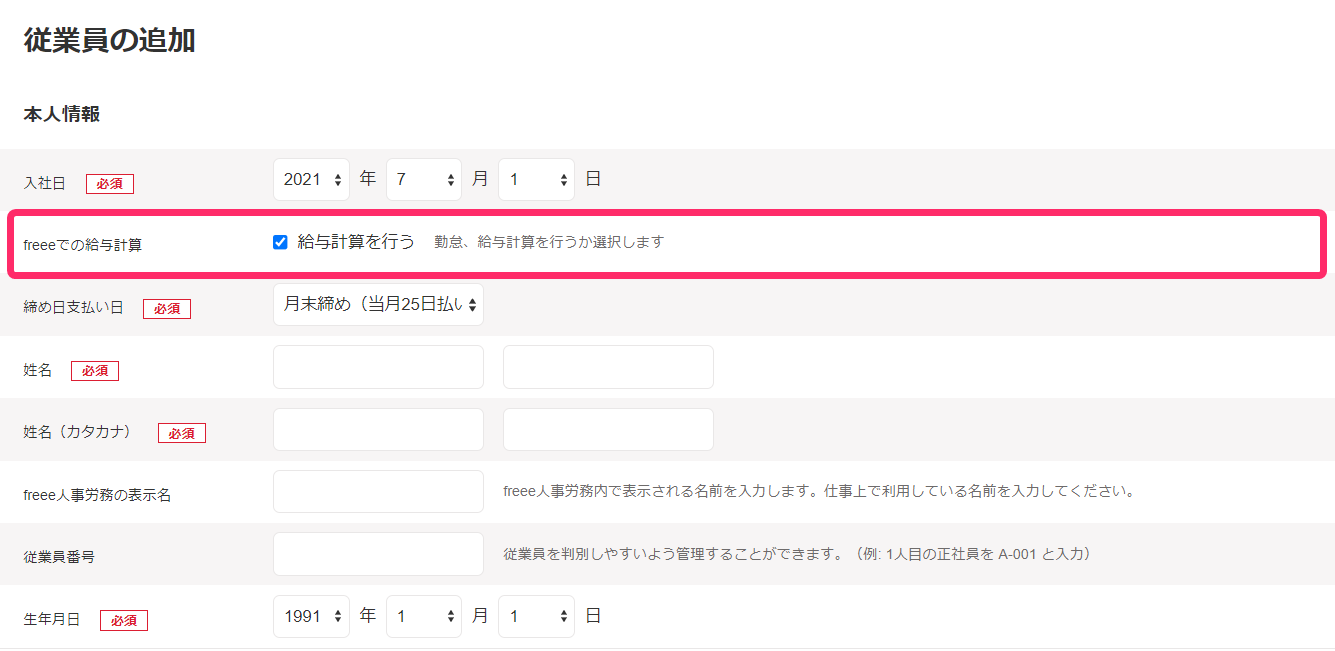Open the 生年月日 month dropdown

[x=424, y=617]
